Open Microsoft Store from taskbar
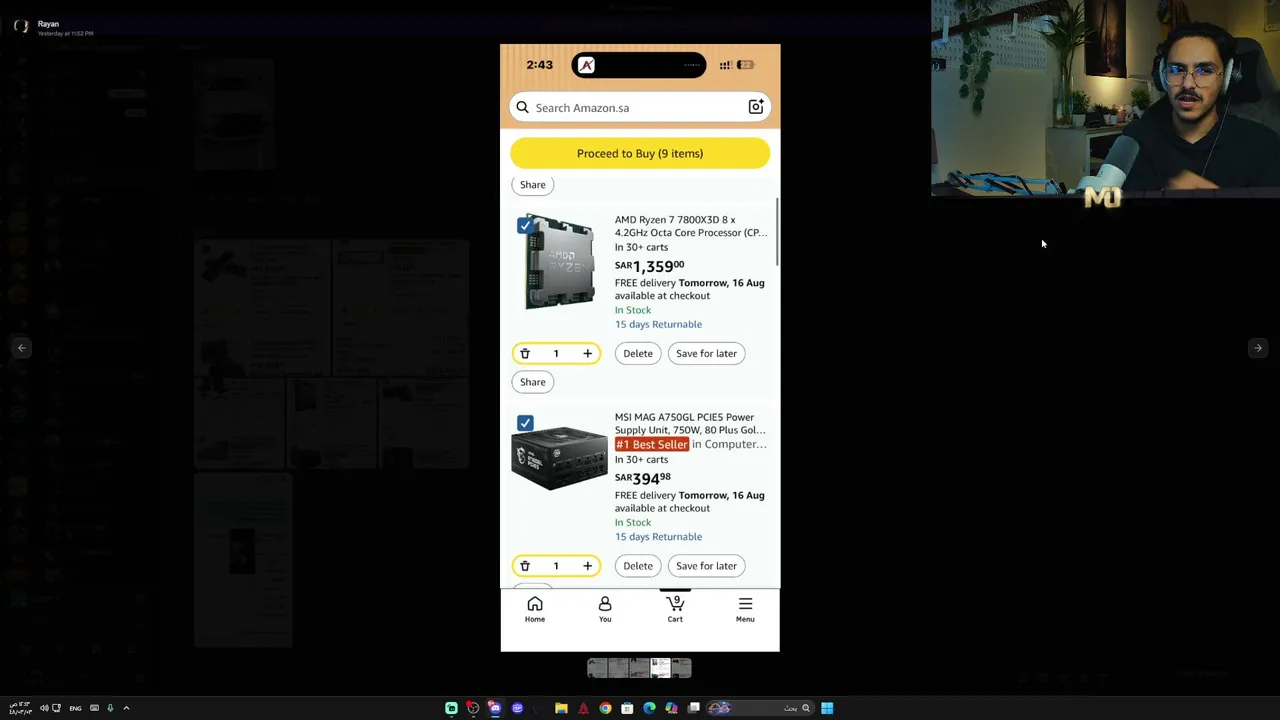This screenshot has height=720, width=1280. pos(627,708)
